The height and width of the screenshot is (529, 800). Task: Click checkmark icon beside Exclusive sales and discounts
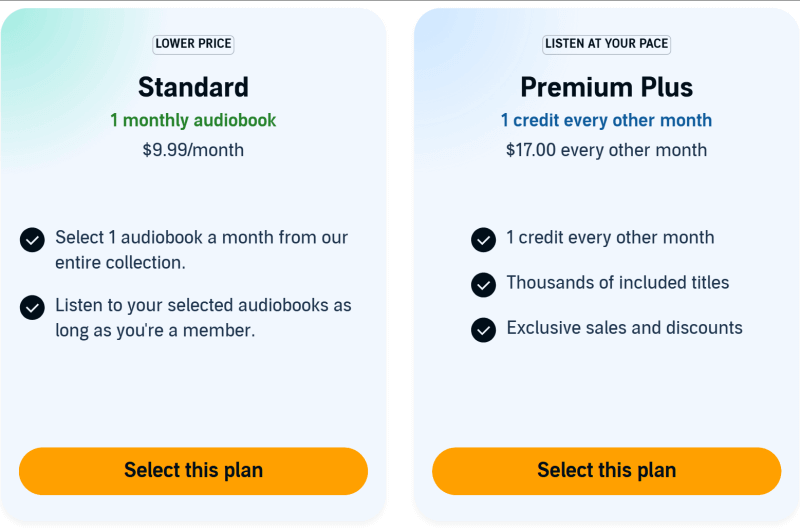pyautogui.click(x=483, y=329)
